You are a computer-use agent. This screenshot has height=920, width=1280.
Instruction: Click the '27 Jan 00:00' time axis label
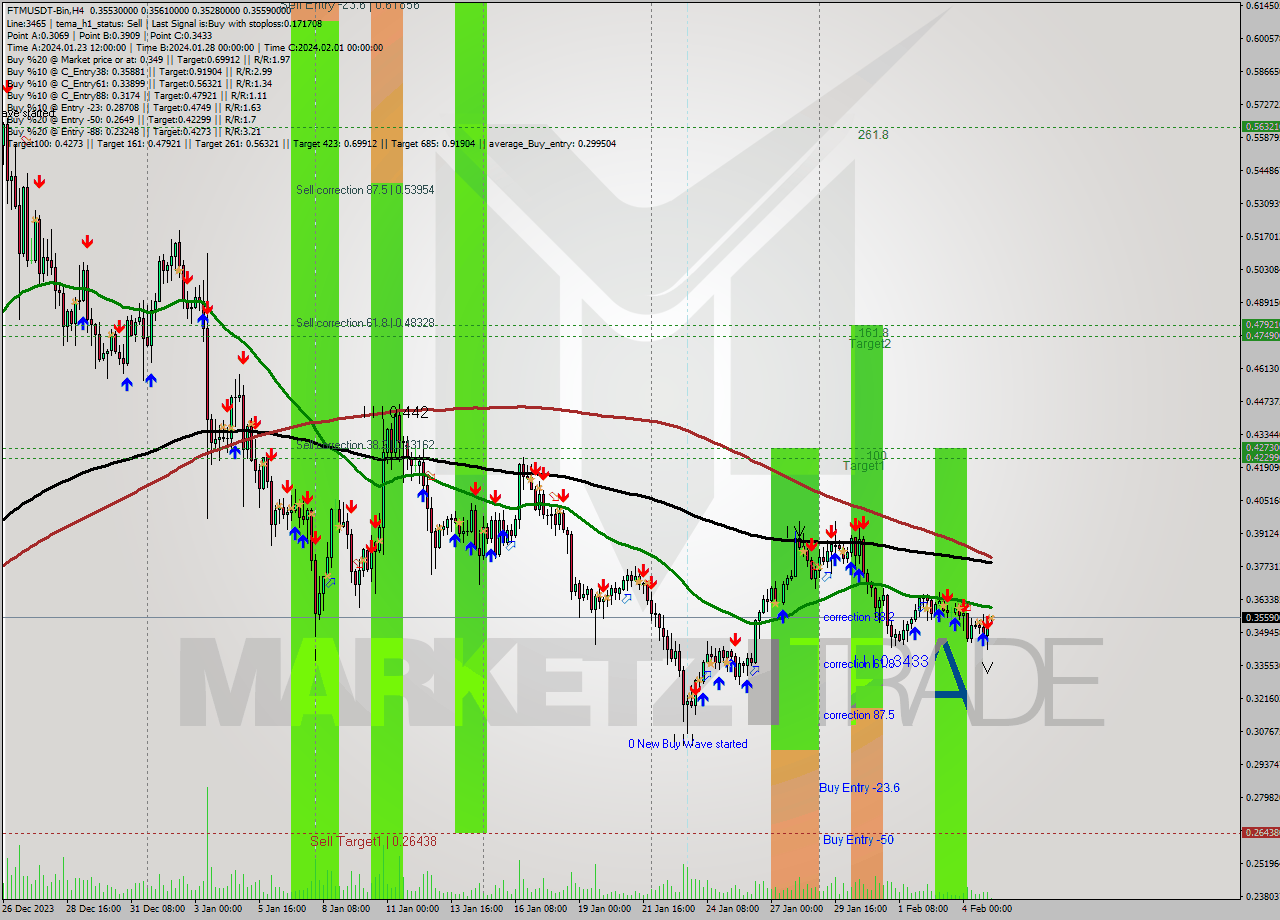[797, 909]
